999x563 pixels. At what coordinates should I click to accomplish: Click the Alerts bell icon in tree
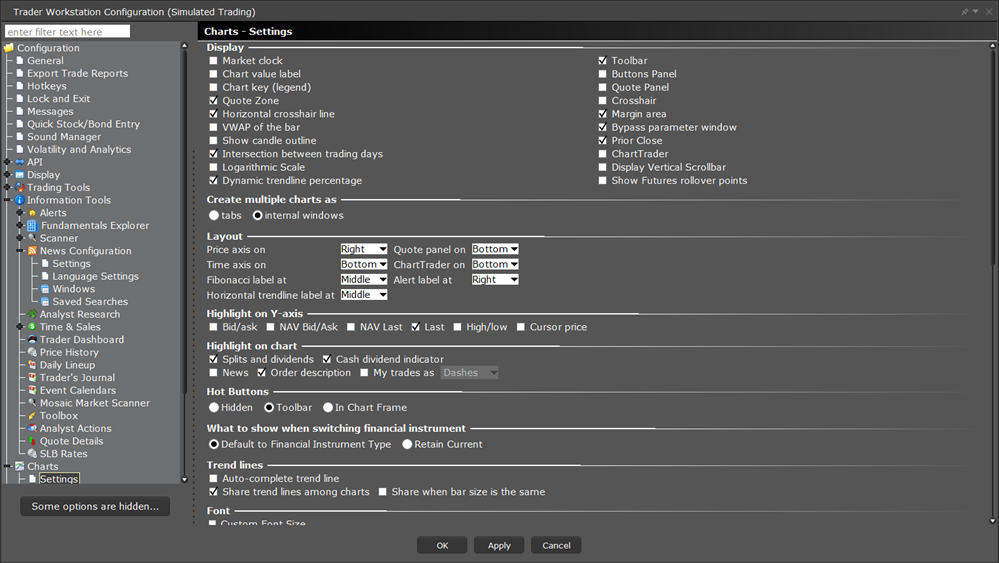click(x=32, y=213)
